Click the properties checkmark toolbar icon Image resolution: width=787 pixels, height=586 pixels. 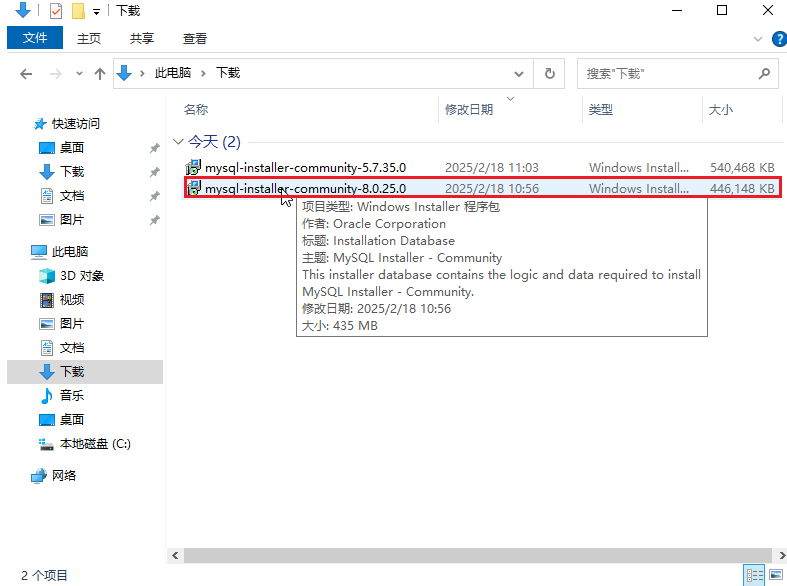(x=56, y=11)
